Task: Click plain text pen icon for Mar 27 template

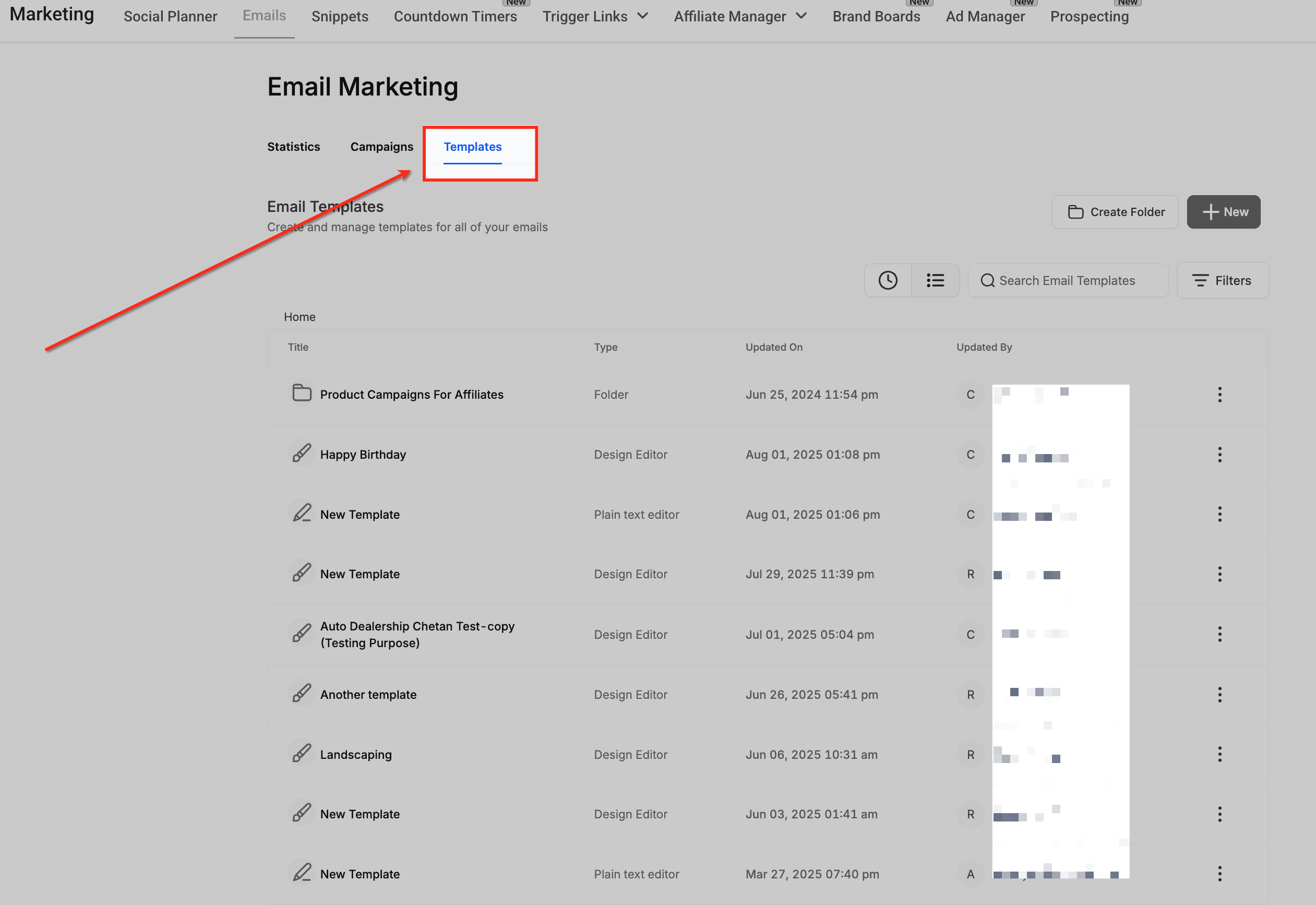Action: (x=302, y=873)
